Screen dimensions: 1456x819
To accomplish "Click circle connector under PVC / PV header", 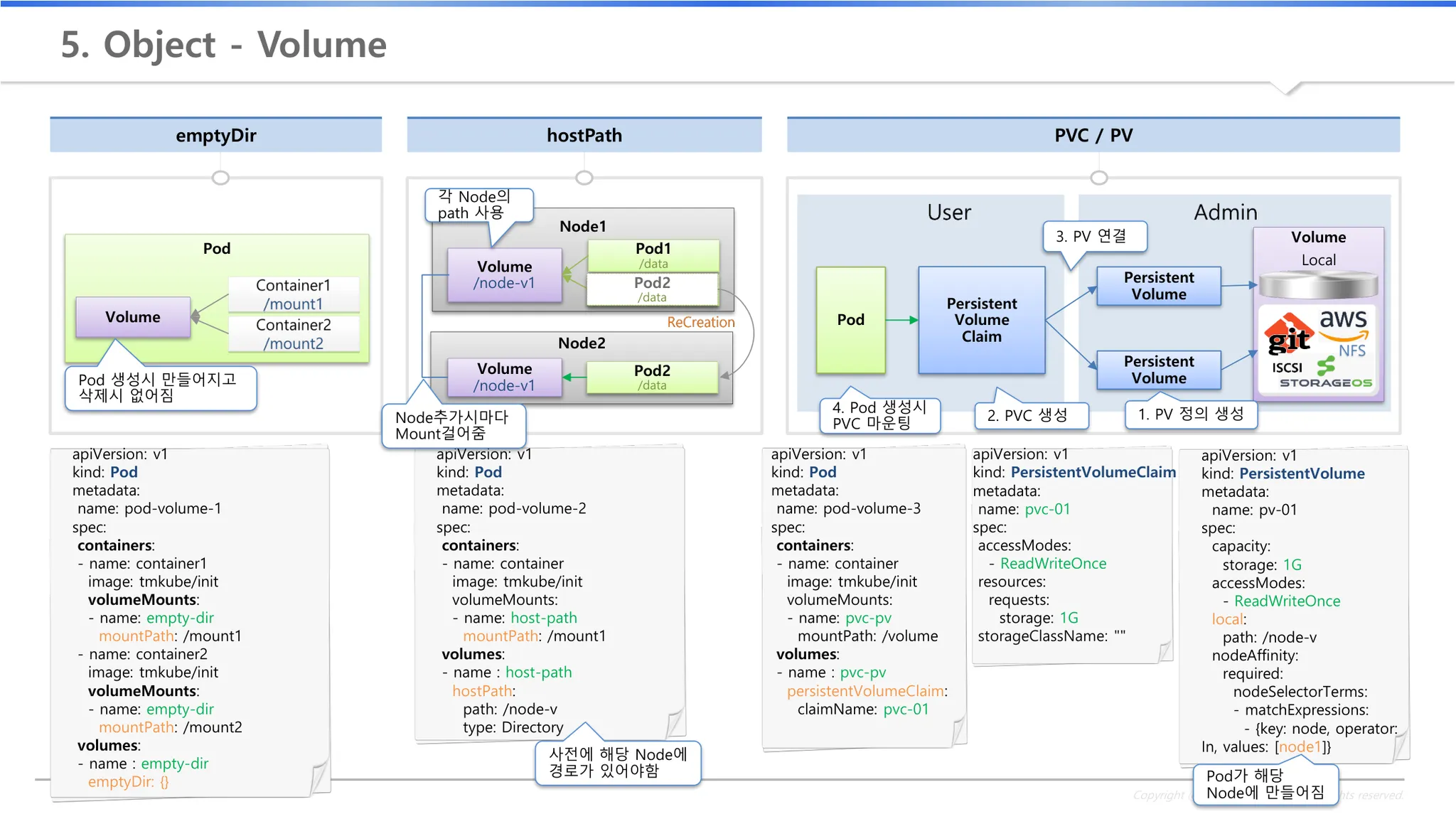I will [x=1098, y=178].
